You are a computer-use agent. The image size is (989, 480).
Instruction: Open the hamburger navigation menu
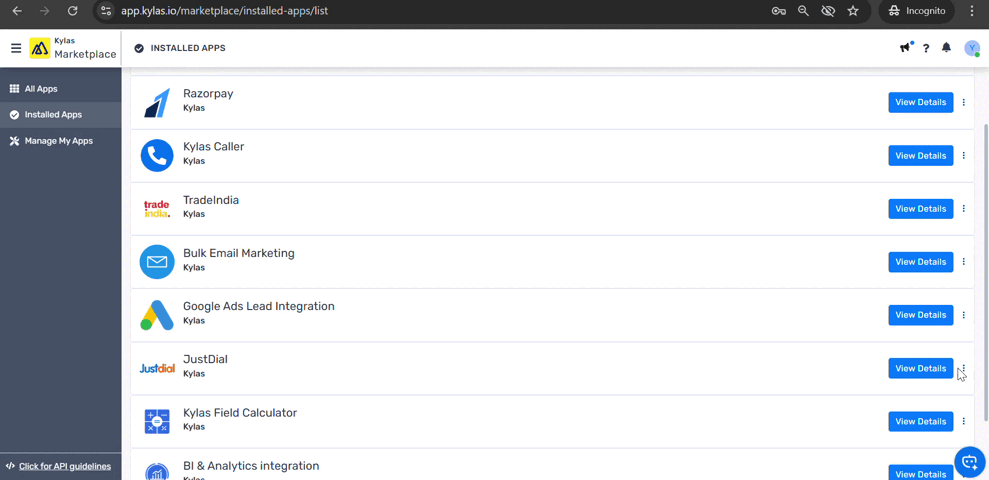click(x=16, y=49)
